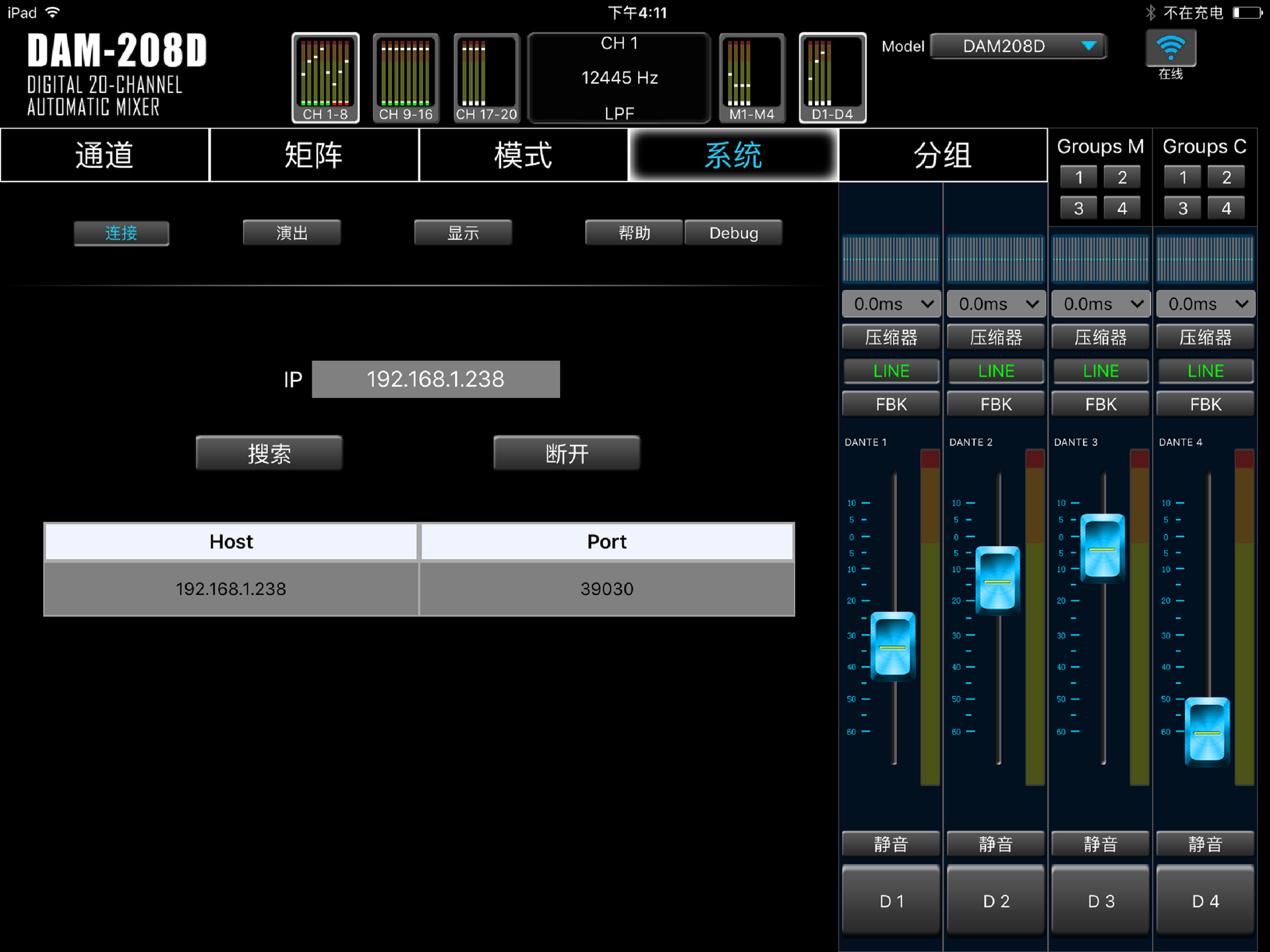This screenshot has width=1270, height=952.
Task: Toggle FBK on DANTE 3
Action: point(1101,404)
